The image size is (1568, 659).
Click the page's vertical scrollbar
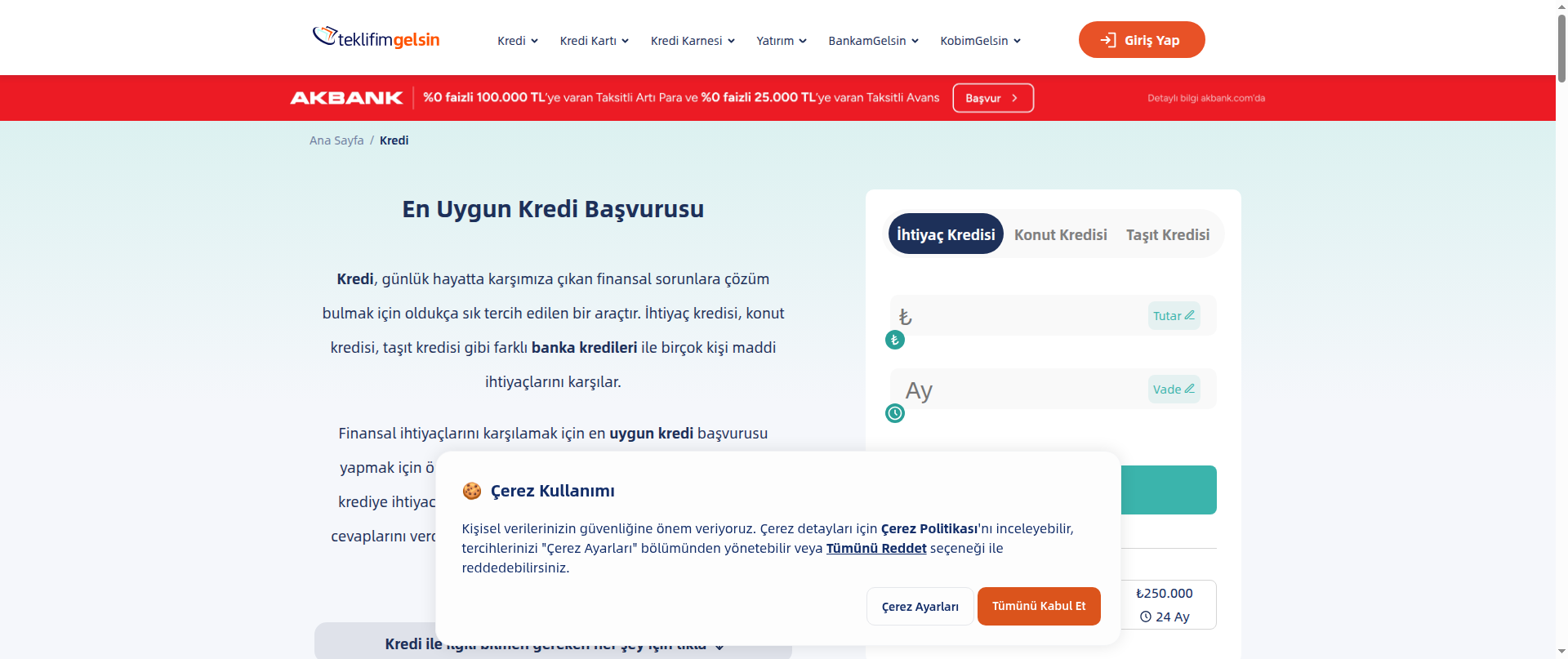[1561, 49]
